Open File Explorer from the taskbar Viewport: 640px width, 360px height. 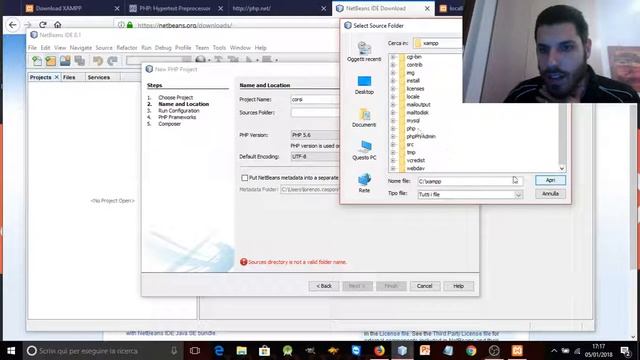pyautogui.click(x=242, y=351)
